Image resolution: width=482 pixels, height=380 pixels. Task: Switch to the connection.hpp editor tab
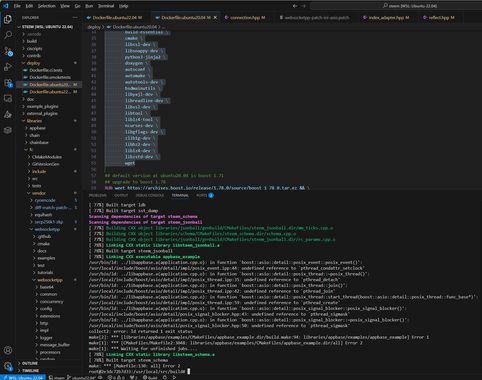click(245, 17)
